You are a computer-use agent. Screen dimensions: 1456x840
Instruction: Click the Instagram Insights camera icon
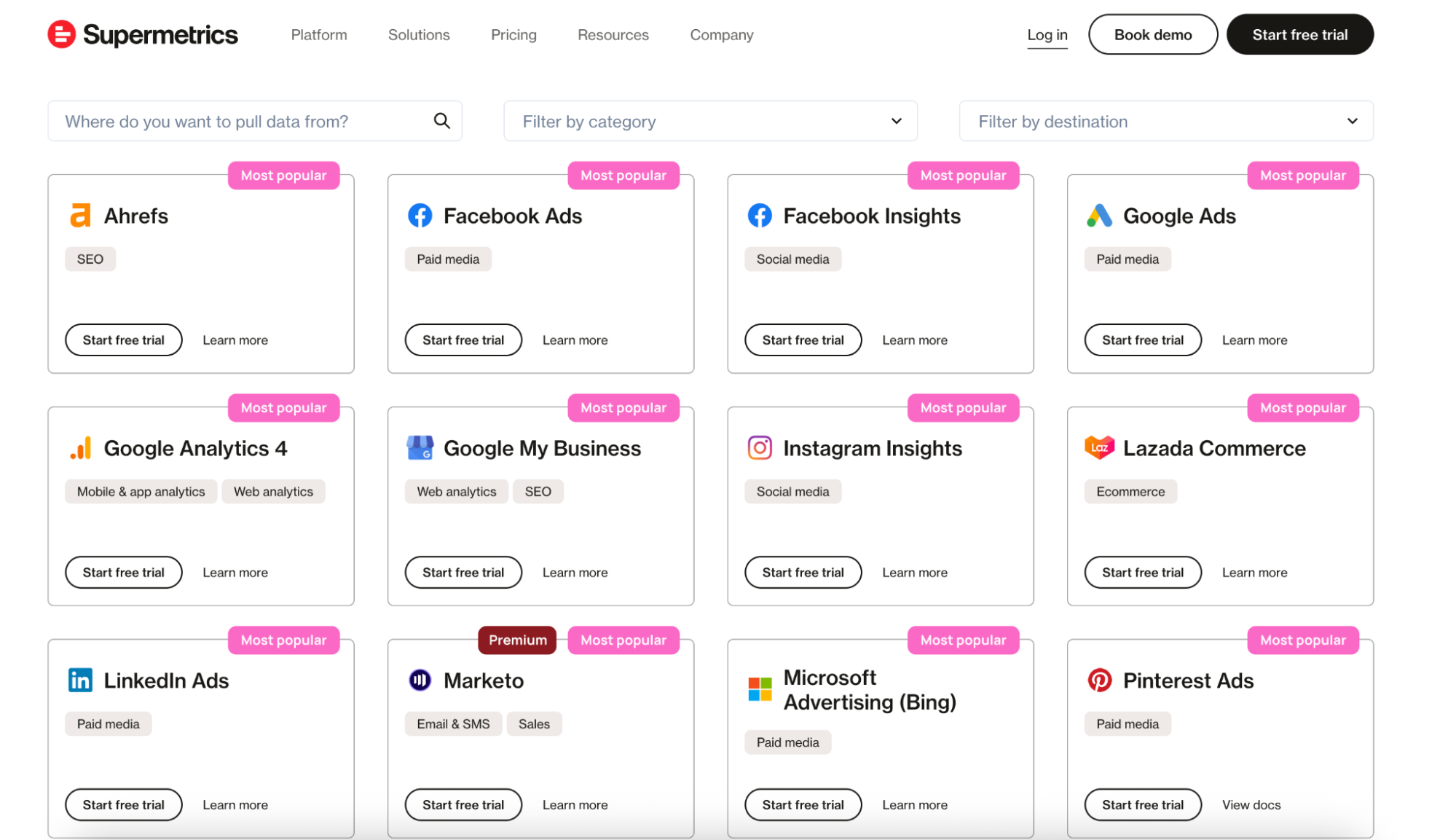point(760,447)
